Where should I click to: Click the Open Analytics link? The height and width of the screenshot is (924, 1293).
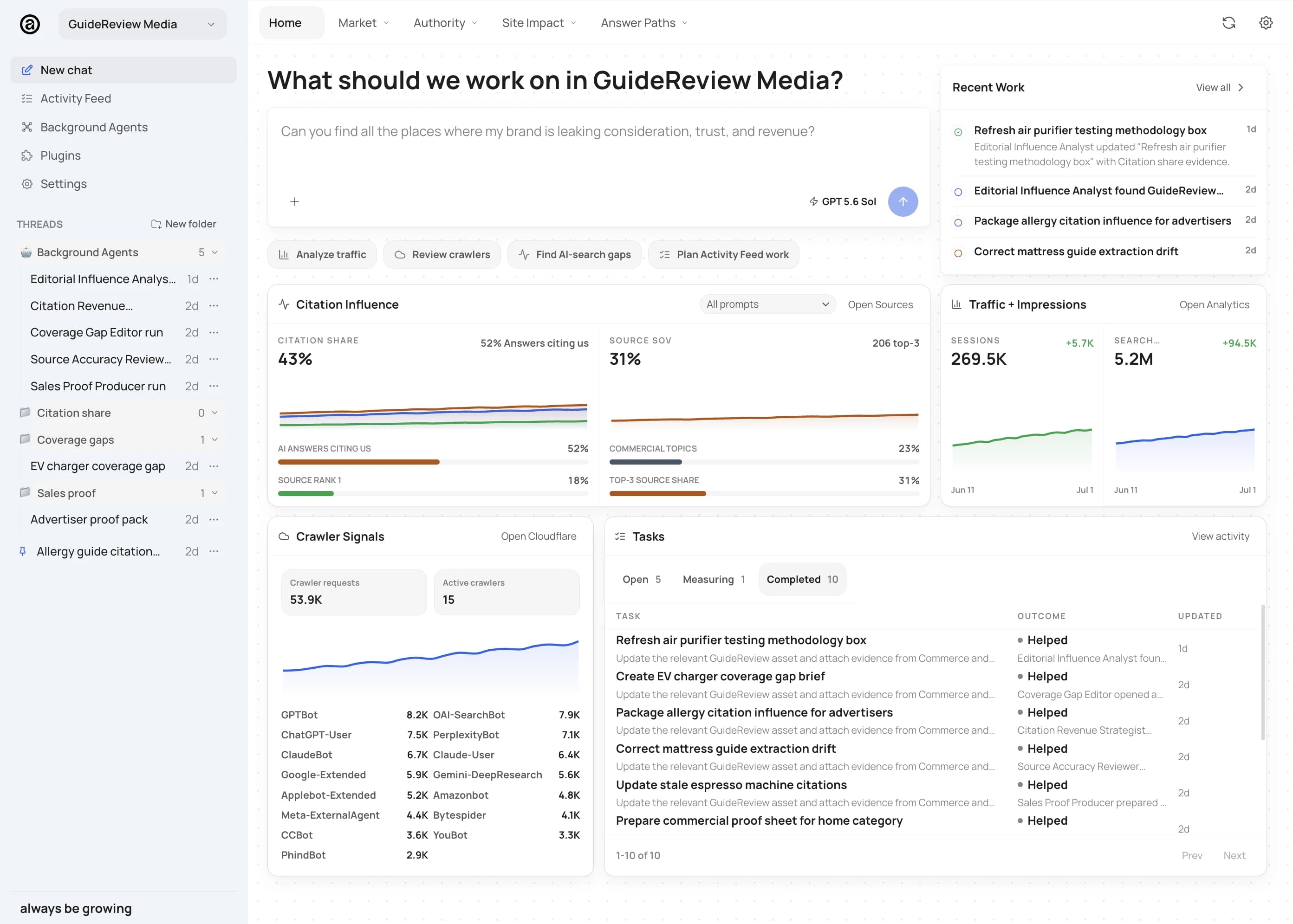click(x=1215, y=304)
